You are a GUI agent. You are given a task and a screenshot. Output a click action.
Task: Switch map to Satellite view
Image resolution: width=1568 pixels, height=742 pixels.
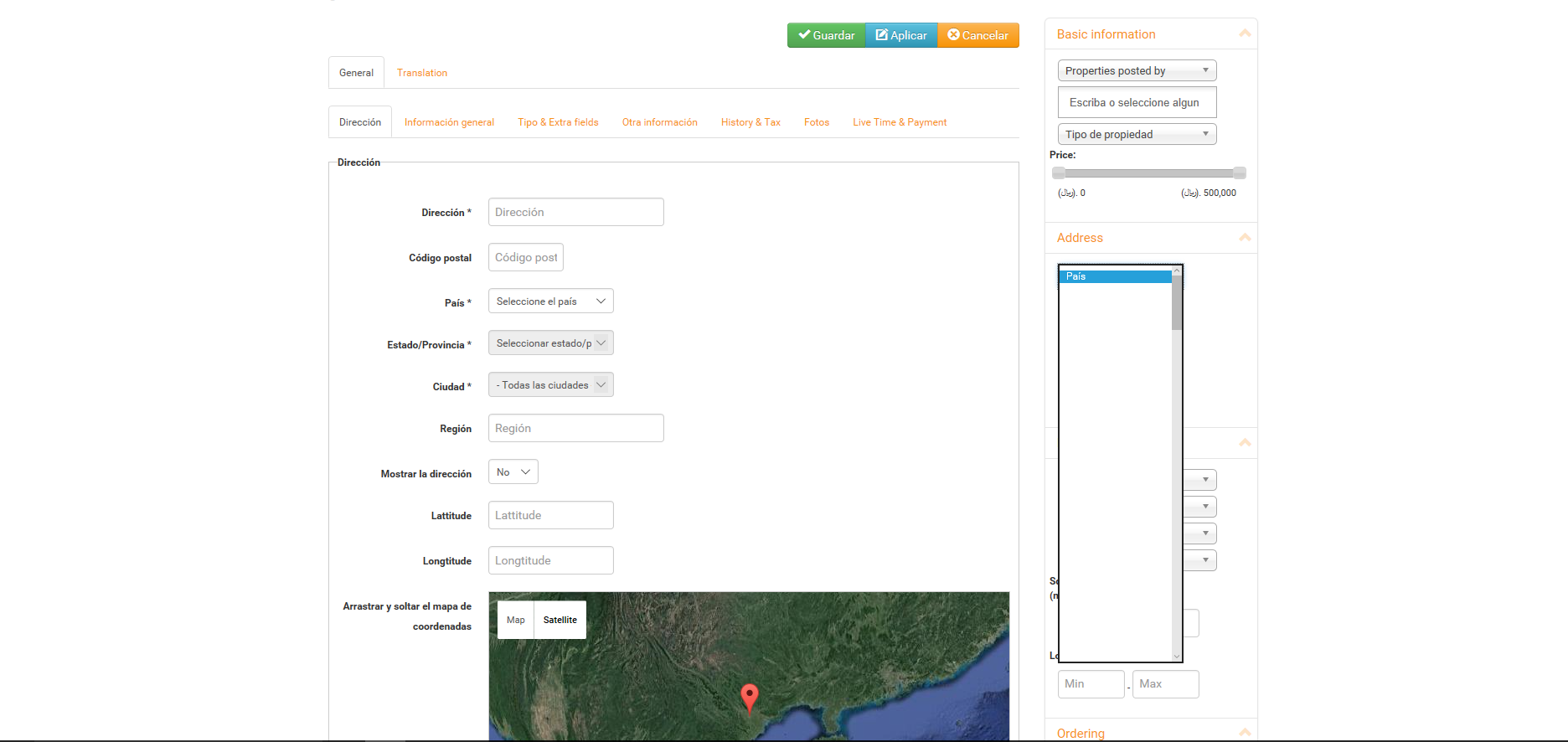(560, 620)
